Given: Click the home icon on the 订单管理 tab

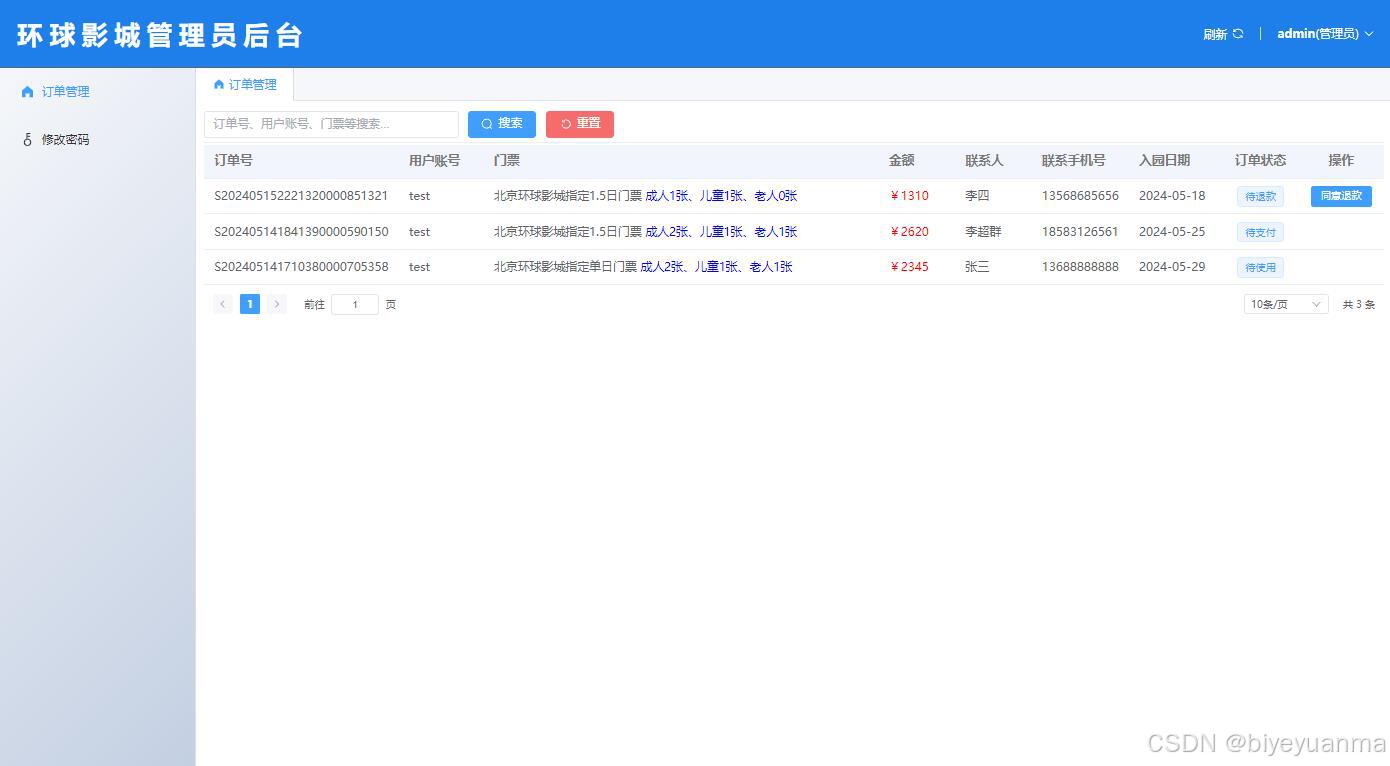Looking at the screenshot, I should (218, 84).
